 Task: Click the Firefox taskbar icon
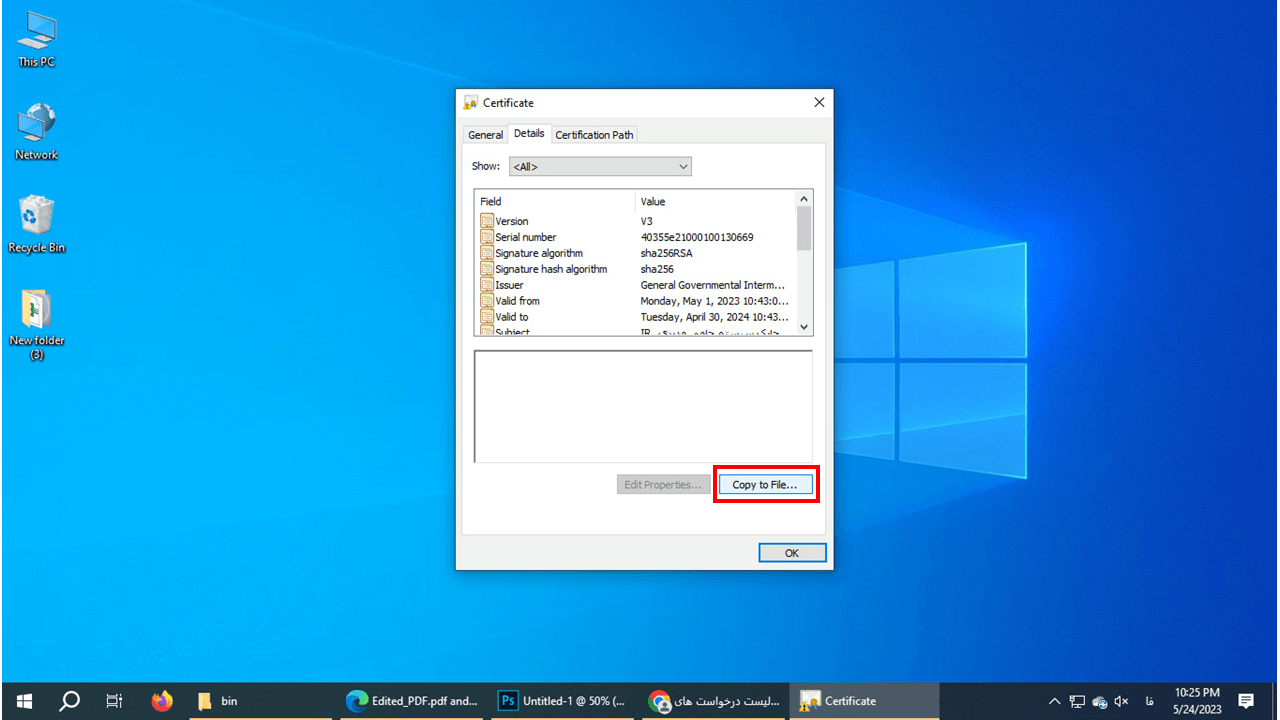pos(162,701)
